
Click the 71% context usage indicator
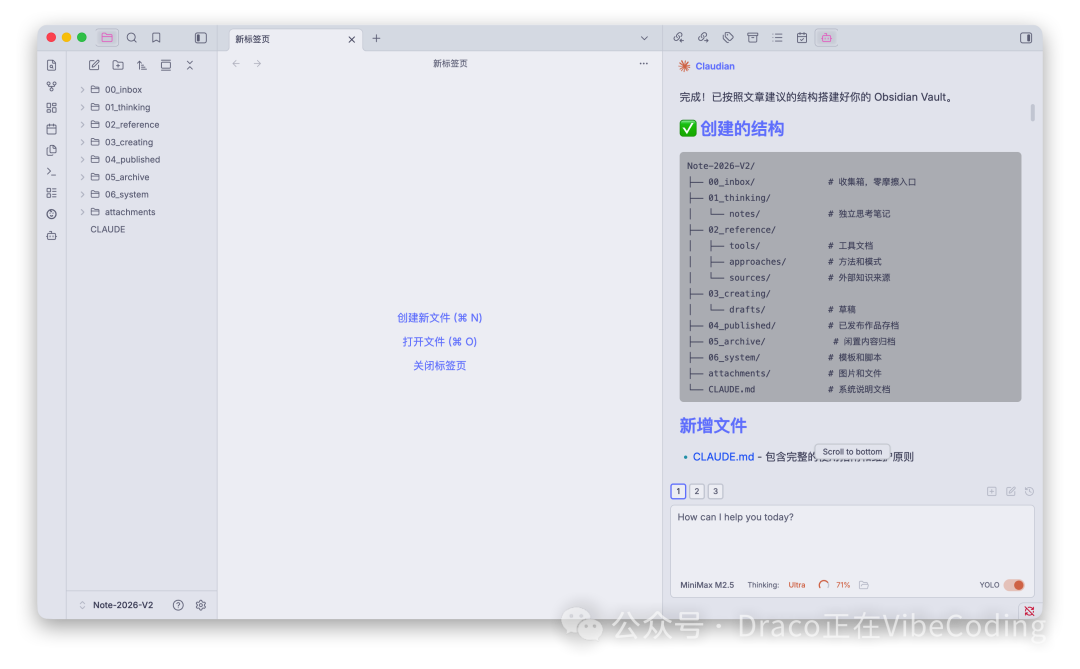tap(842, 584)
